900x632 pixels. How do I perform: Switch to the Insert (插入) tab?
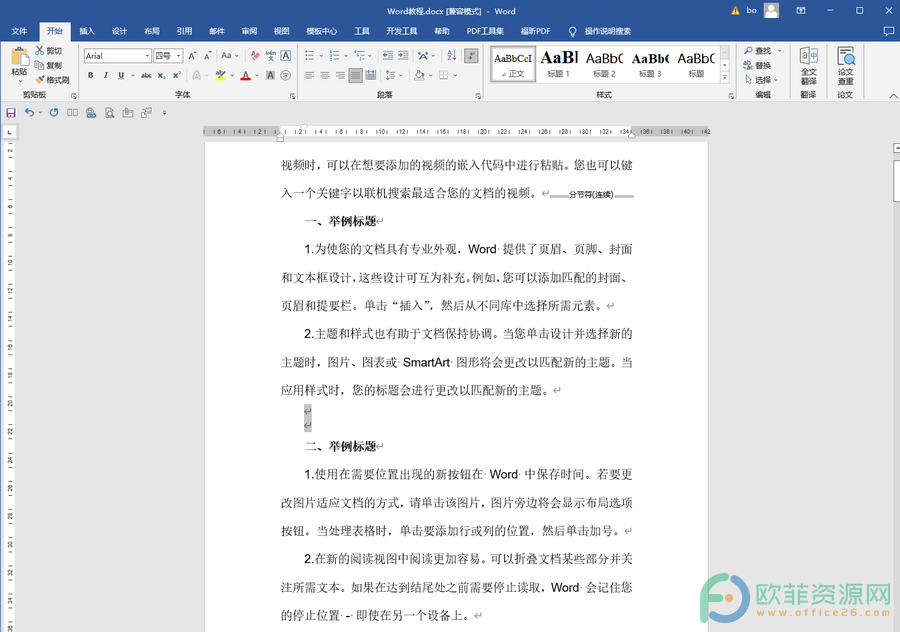click(x=87, y=31)
